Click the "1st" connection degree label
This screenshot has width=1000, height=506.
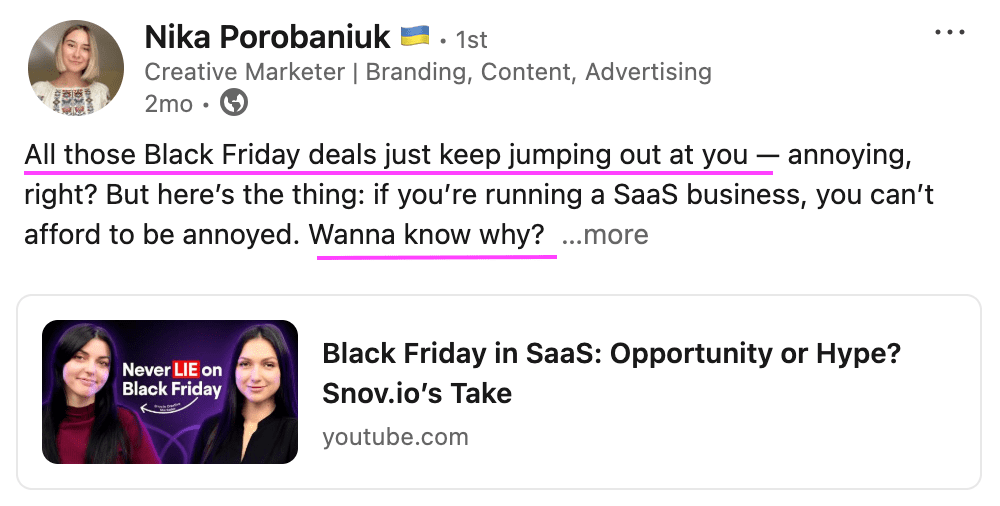click(x=471, y=39)
